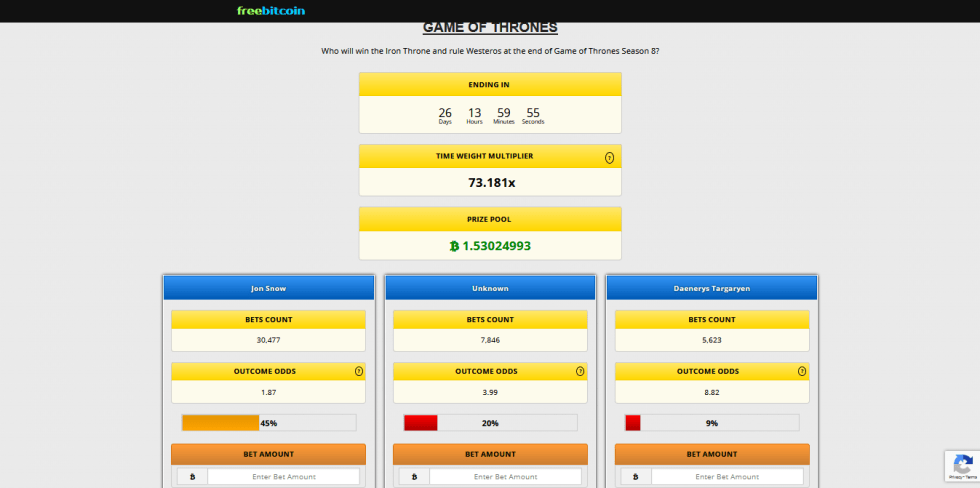Open the Time Weight Multiplier help icon
The height and width of the screenshot is (488, 980).
pos(609,157)
